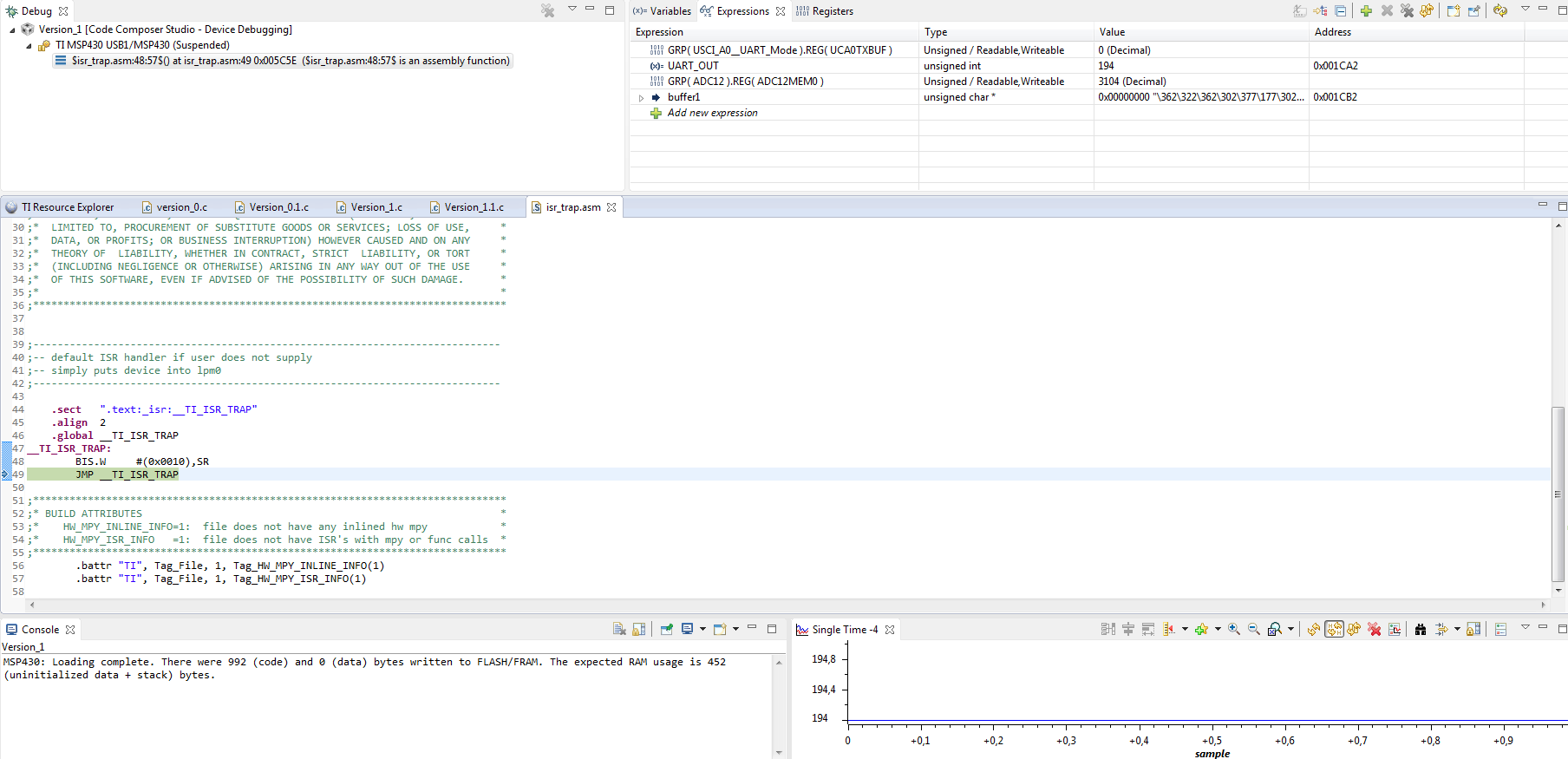Open the Version_0.1.c editor tab

[278, 207]
